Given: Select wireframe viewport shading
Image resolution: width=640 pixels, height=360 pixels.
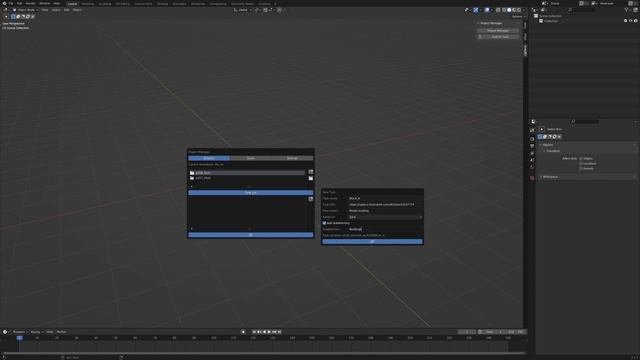Looking at the screenshot, I should [x=504, y=10].
